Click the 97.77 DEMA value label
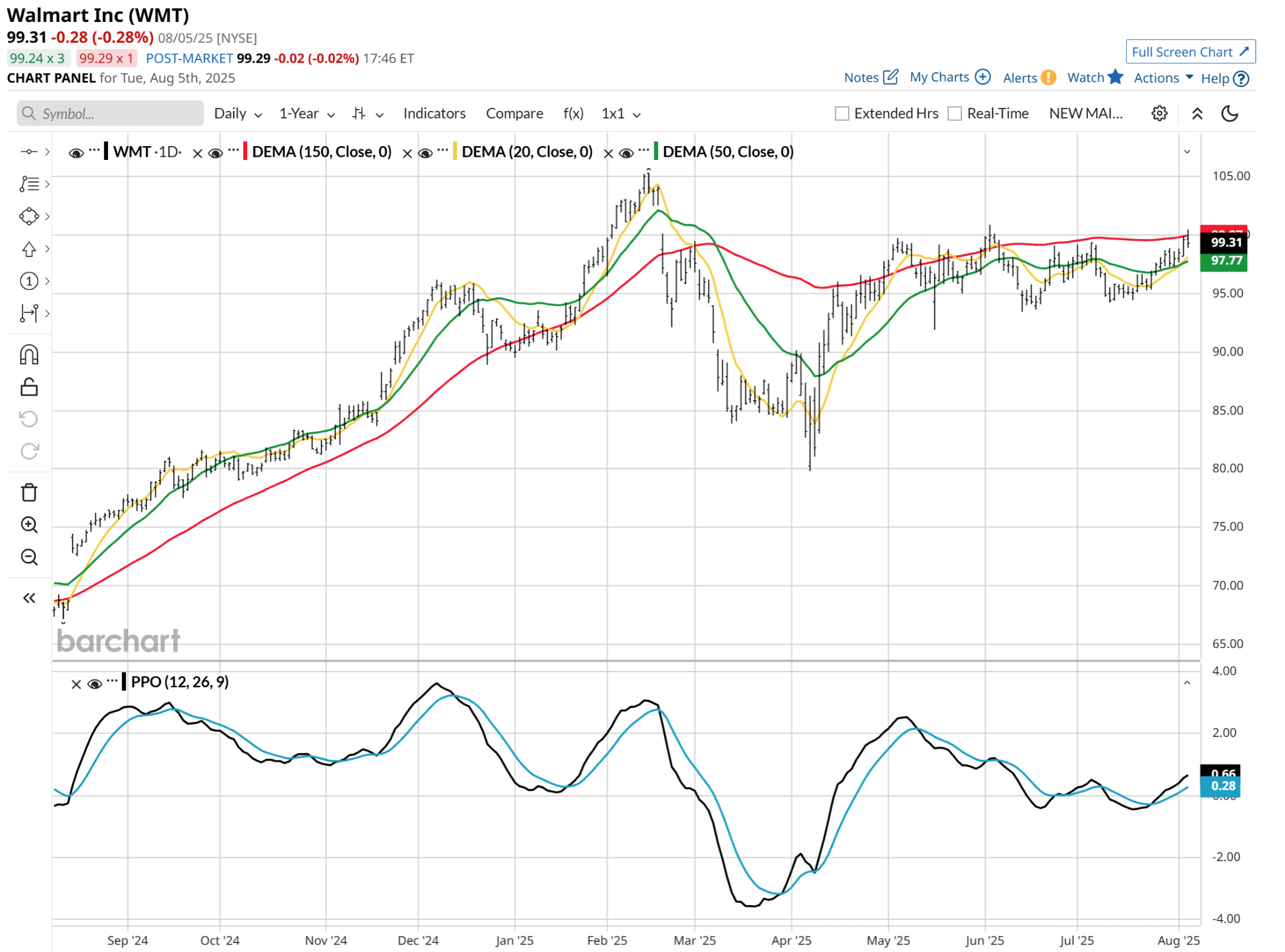This screenshot has height=952, width=1285. coord(1224,261)
